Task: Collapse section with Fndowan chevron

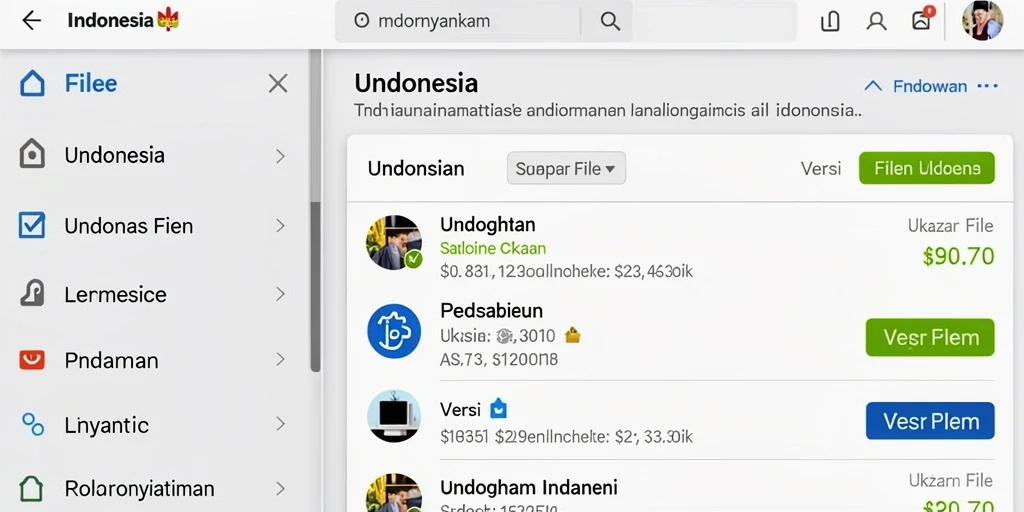Action: click(x=872, y=86)
